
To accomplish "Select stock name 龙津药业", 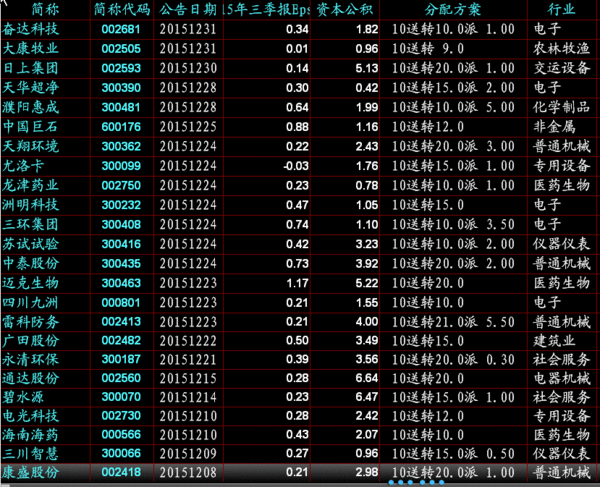I will [x=30, y=185].
